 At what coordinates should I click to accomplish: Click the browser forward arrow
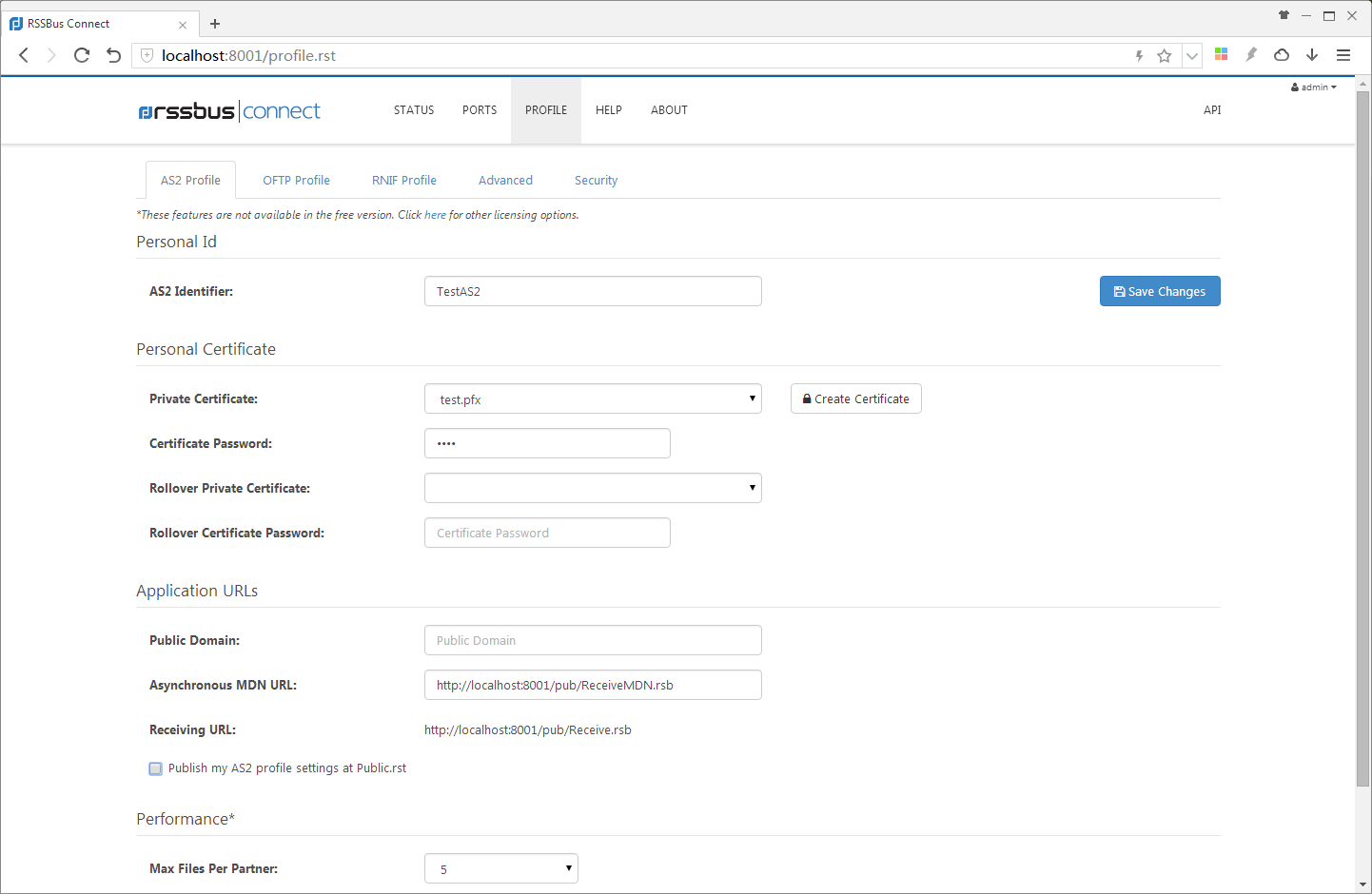pyautogui.click(x=51, y=55)
